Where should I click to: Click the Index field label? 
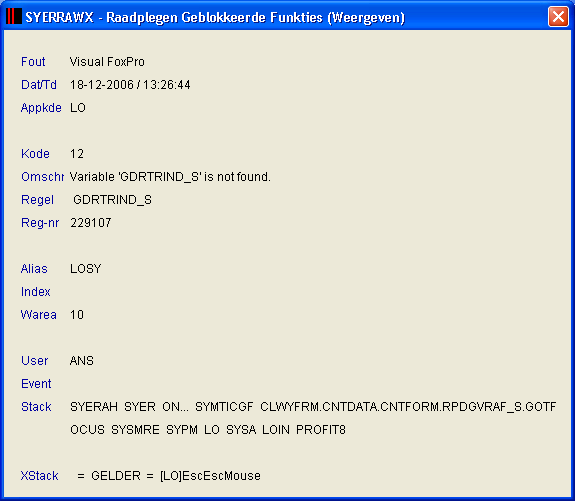click(36, 292)
